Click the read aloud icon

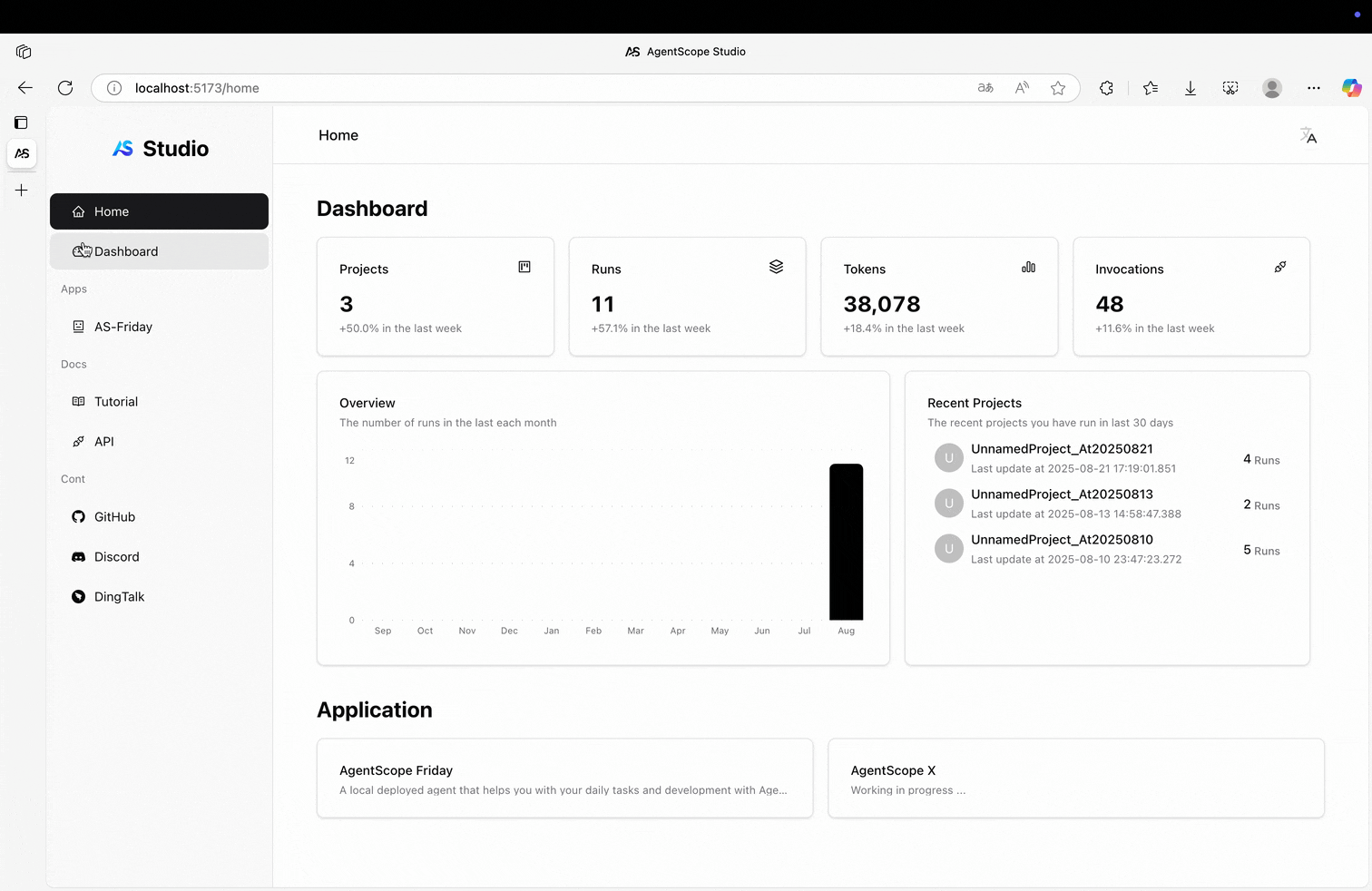click(1022, 88)
